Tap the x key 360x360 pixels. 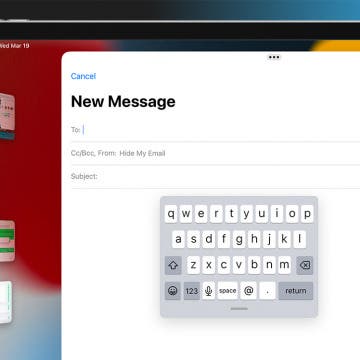[x=209, y=265]
